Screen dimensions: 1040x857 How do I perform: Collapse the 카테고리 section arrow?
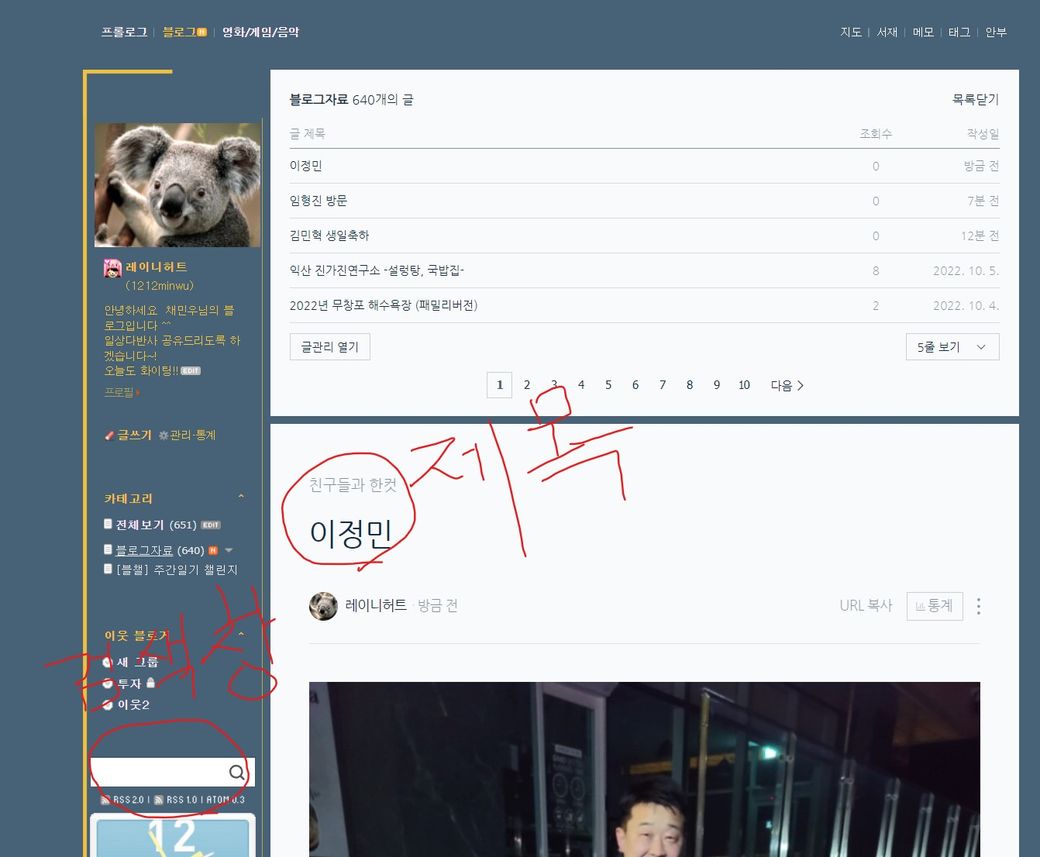241,498
